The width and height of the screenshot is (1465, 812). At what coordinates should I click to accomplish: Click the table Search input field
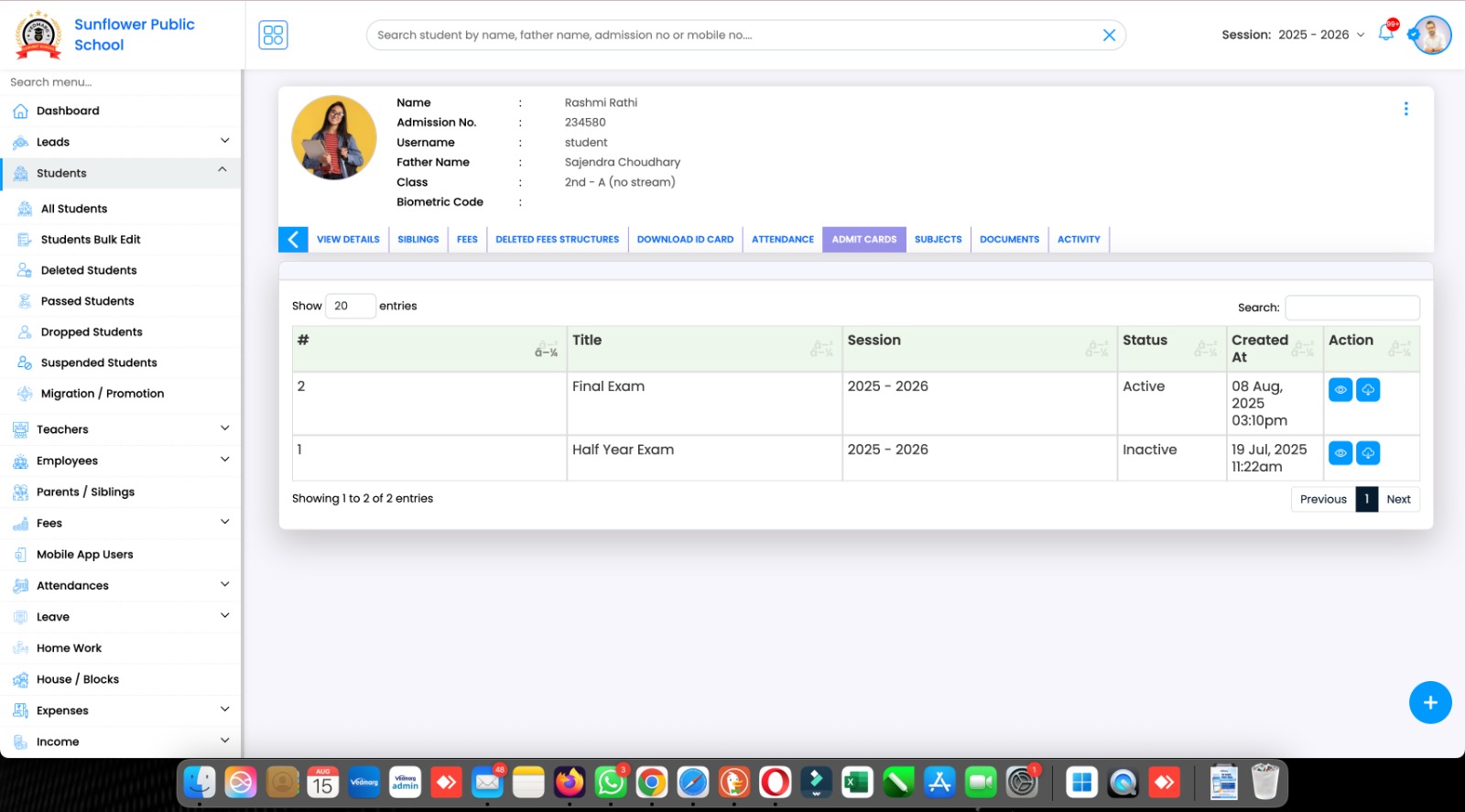[x=1351, y=308]
